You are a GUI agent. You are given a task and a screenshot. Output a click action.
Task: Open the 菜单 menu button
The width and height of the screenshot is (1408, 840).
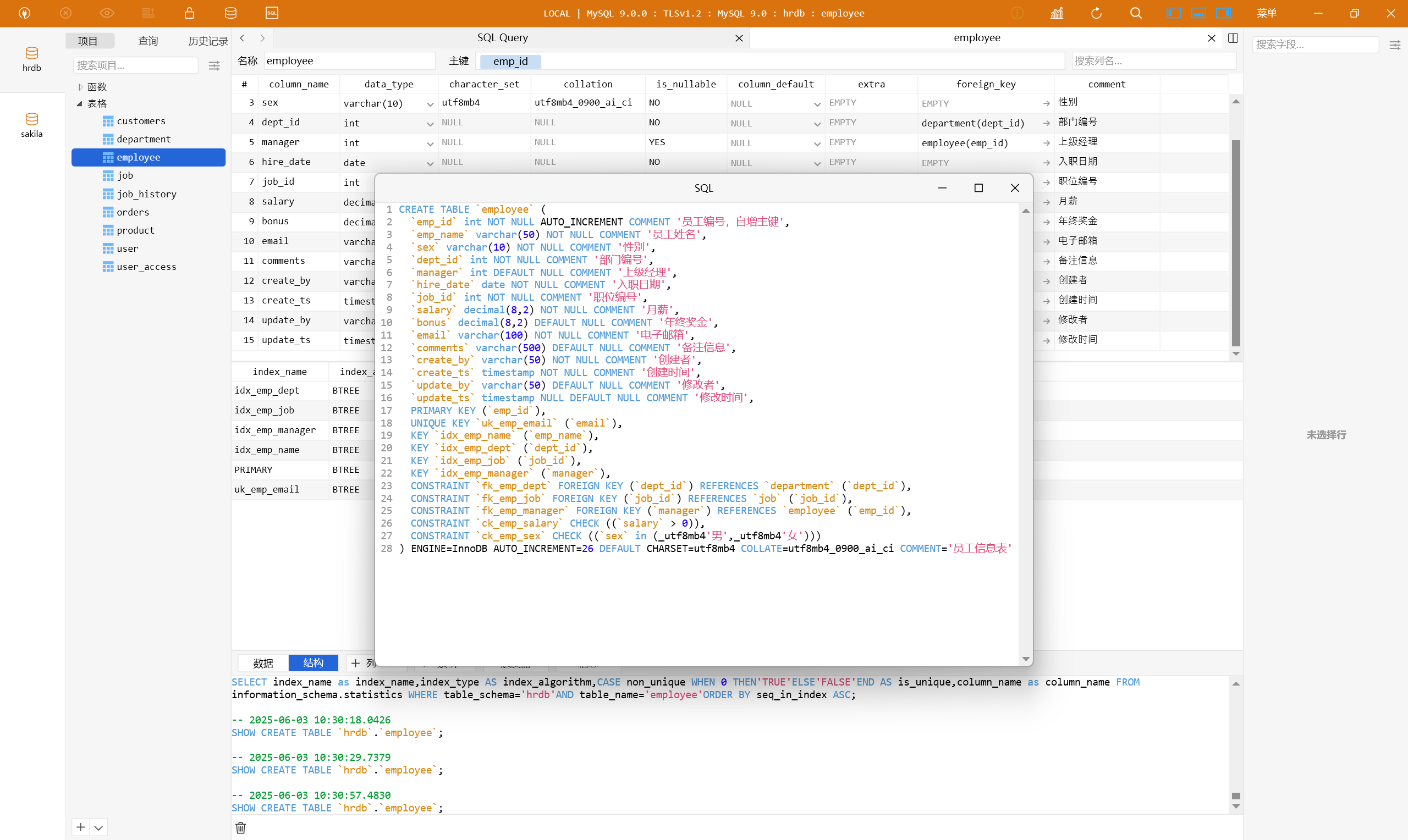1267,13
